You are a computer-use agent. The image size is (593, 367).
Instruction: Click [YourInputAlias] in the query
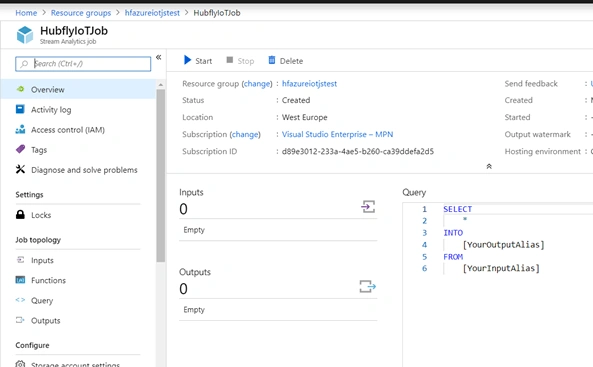coord(501,268)
